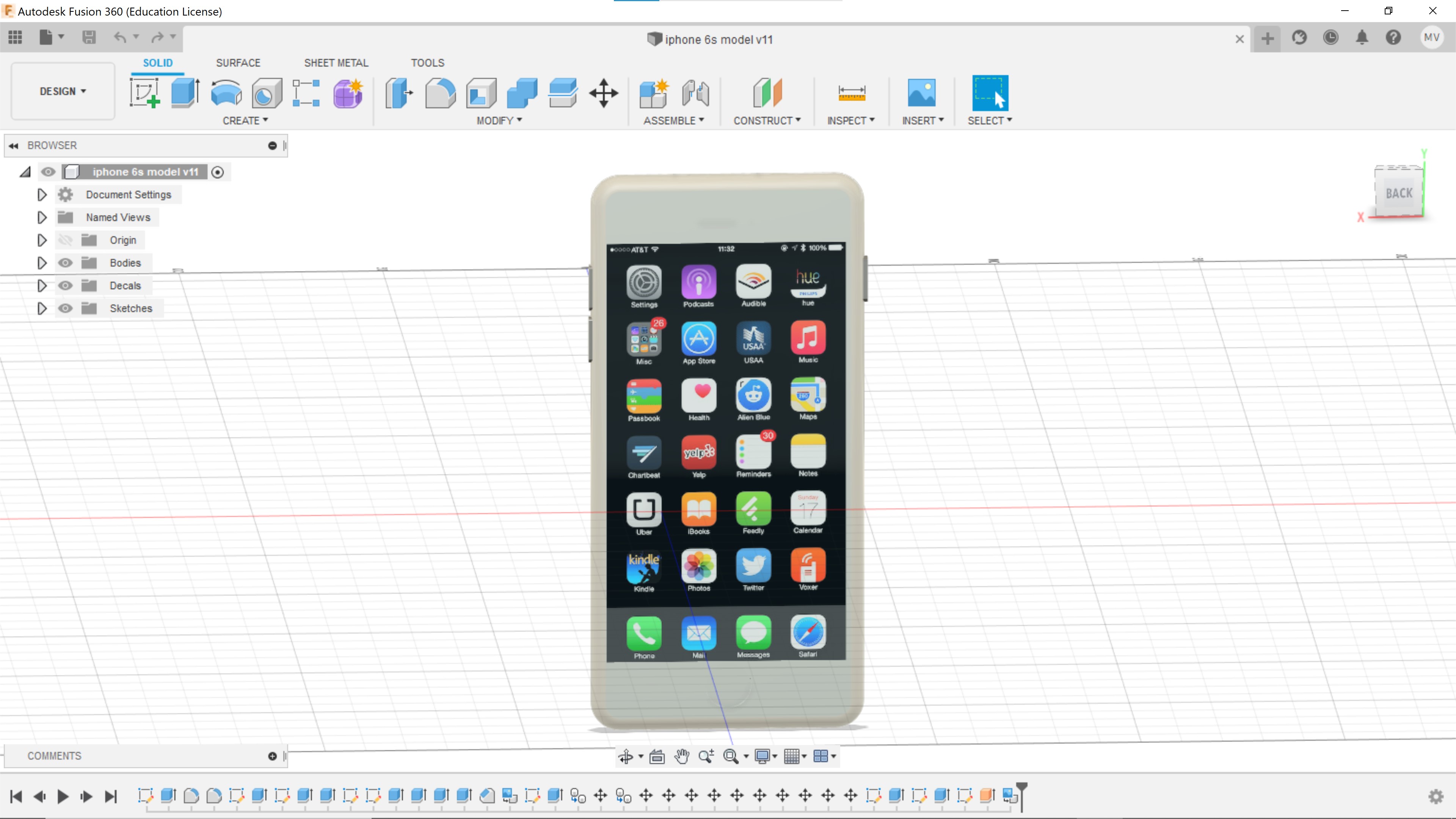Collapse the iphone 6s model v11 root node
The height and width of the screenshot is (819, 1456).
click(25, 172)
